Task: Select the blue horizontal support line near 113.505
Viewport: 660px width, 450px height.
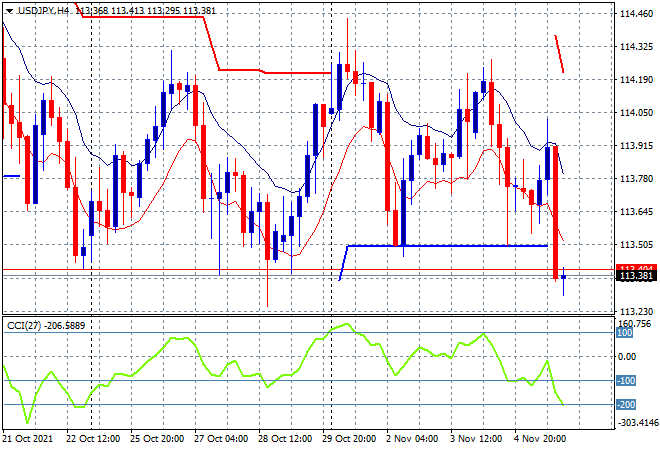Action: pyautogui.click(x=447, y=245)
